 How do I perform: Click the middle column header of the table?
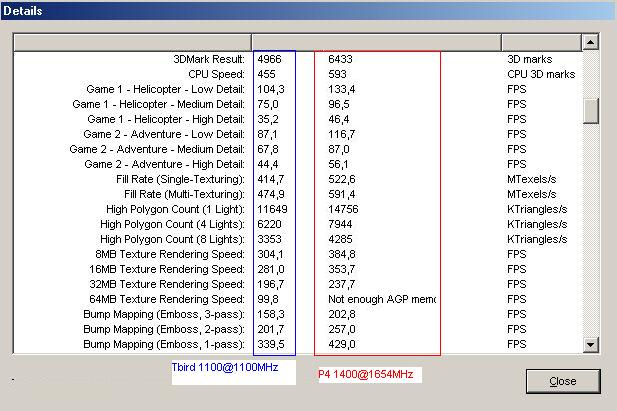[376, 42]
